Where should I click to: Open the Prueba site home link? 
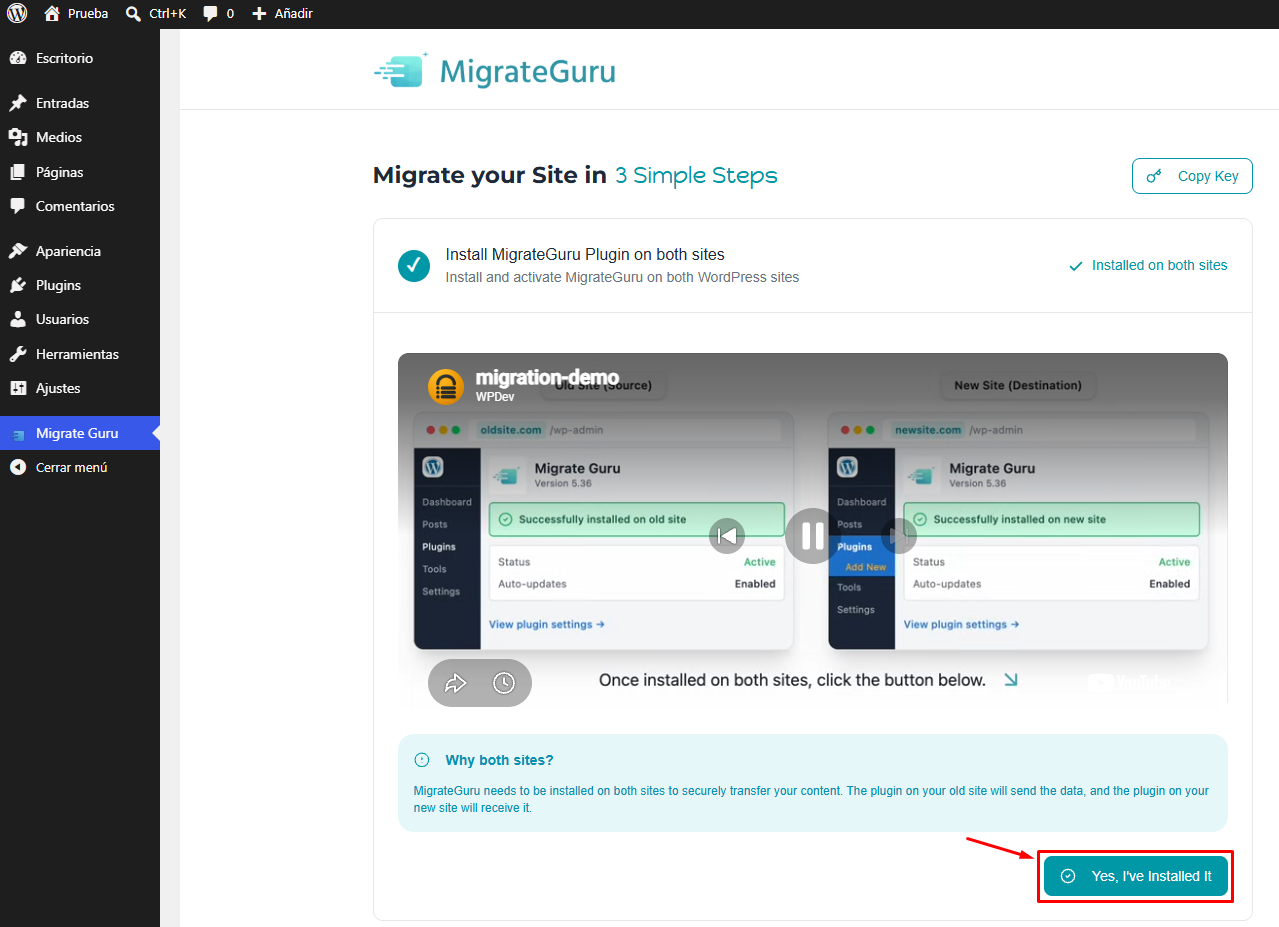pos(76,14)
